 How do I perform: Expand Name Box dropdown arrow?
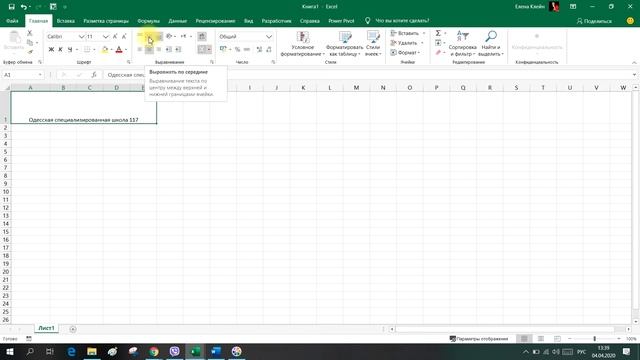click(40, 75)
